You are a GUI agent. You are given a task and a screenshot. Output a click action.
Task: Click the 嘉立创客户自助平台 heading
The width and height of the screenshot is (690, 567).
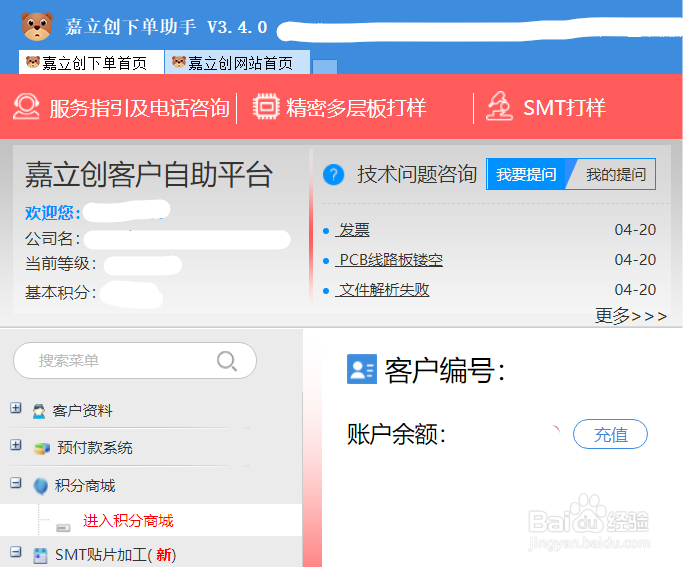[149, 175]
